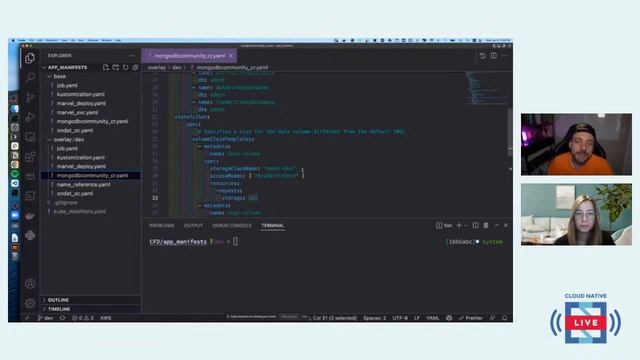640x360 pixels.
Task: Refresh the Explorer file tree
Action: click(125, 67)
